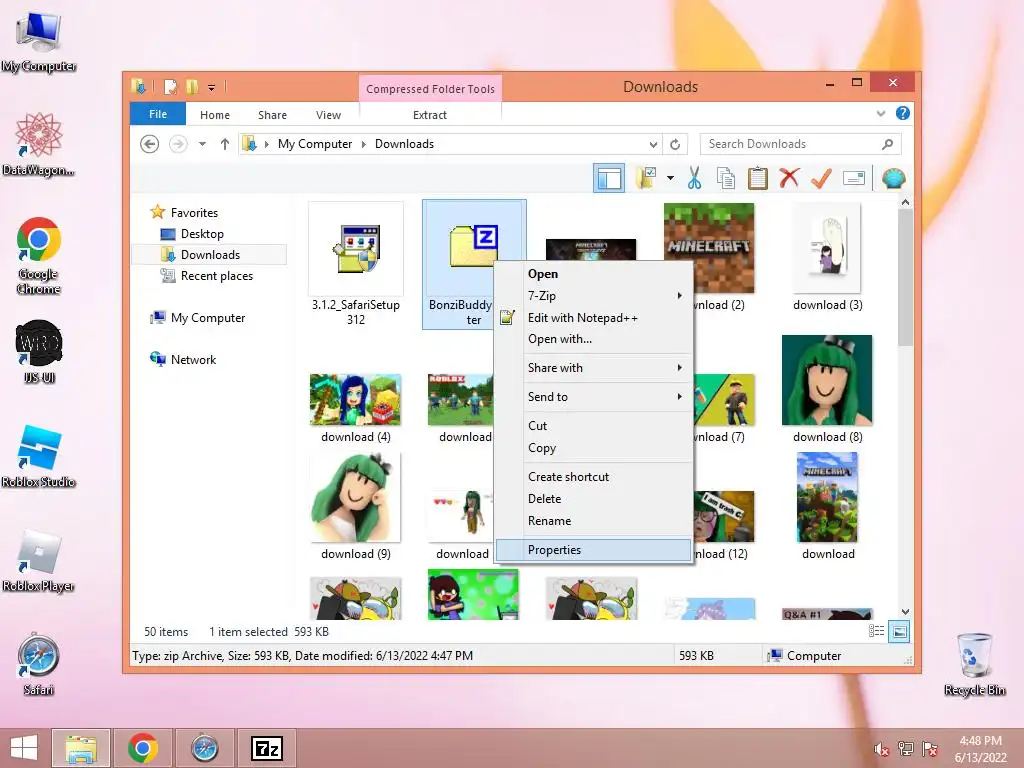1024x768 pixels.
Task: Click the Refresh button in address bar
Action: (675, 144)
